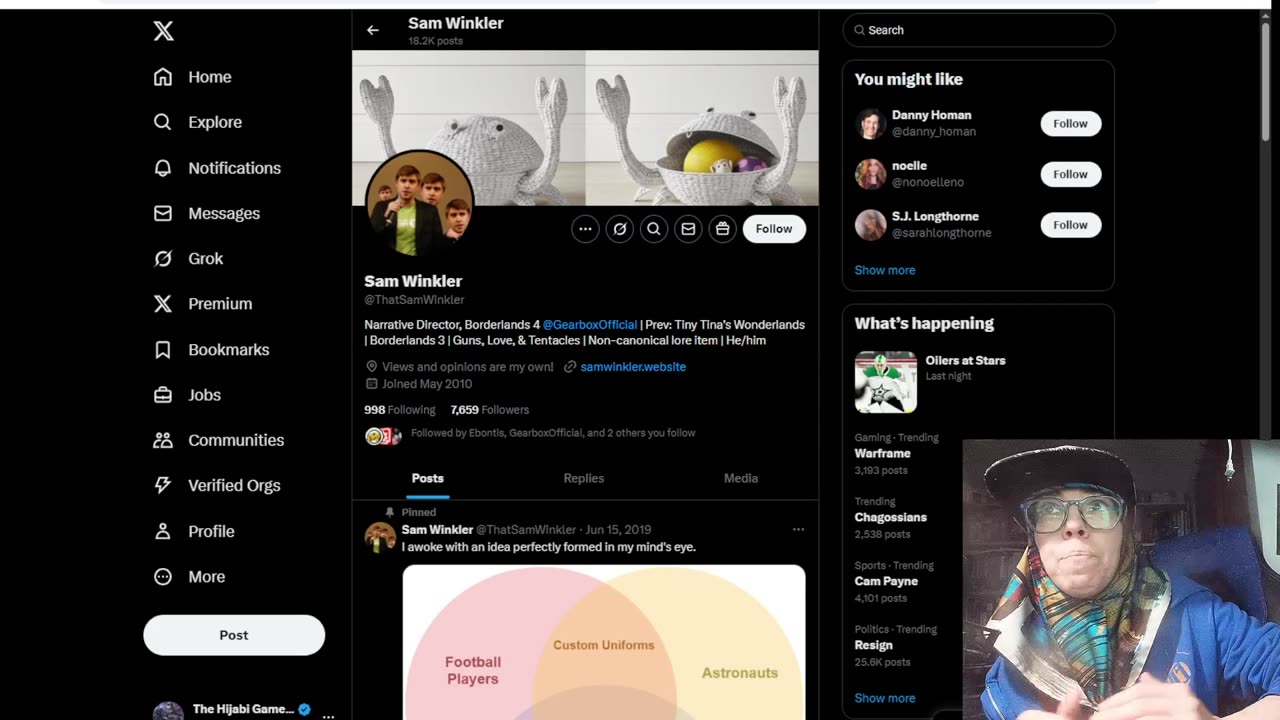Open profile more options ellipsis button
Viewport: 1280px width, 720px height.
(585, 229)
